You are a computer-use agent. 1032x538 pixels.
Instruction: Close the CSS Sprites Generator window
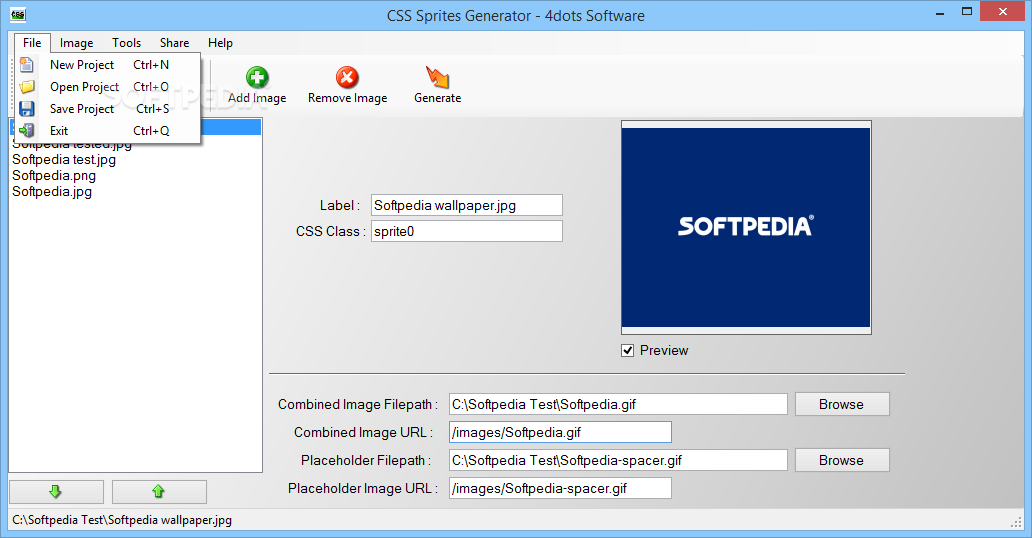[x=1003, y=11]
